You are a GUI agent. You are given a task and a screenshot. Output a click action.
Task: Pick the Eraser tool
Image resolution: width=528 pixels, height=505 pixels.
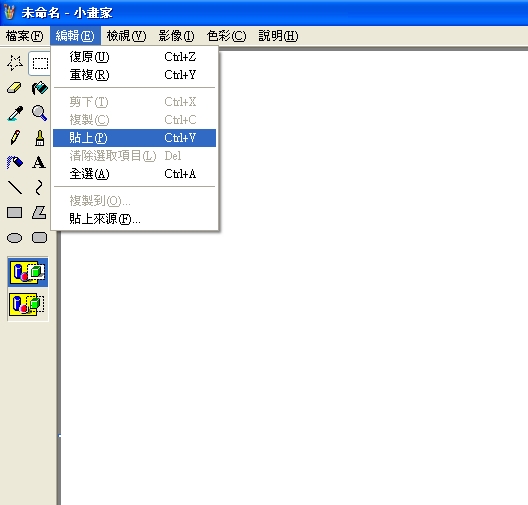pyautogui.click(x=15, y=88)
